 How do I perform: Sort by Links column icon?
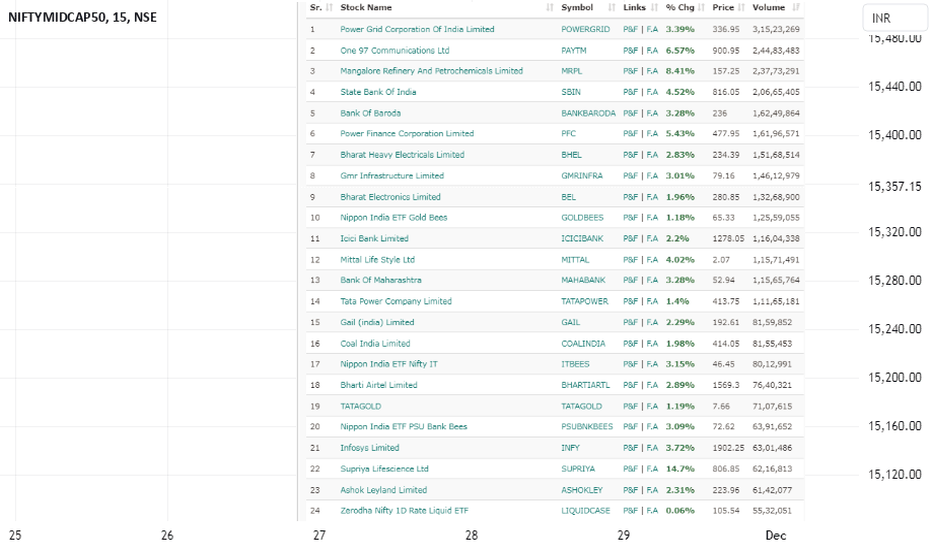(x=654, y=8)
